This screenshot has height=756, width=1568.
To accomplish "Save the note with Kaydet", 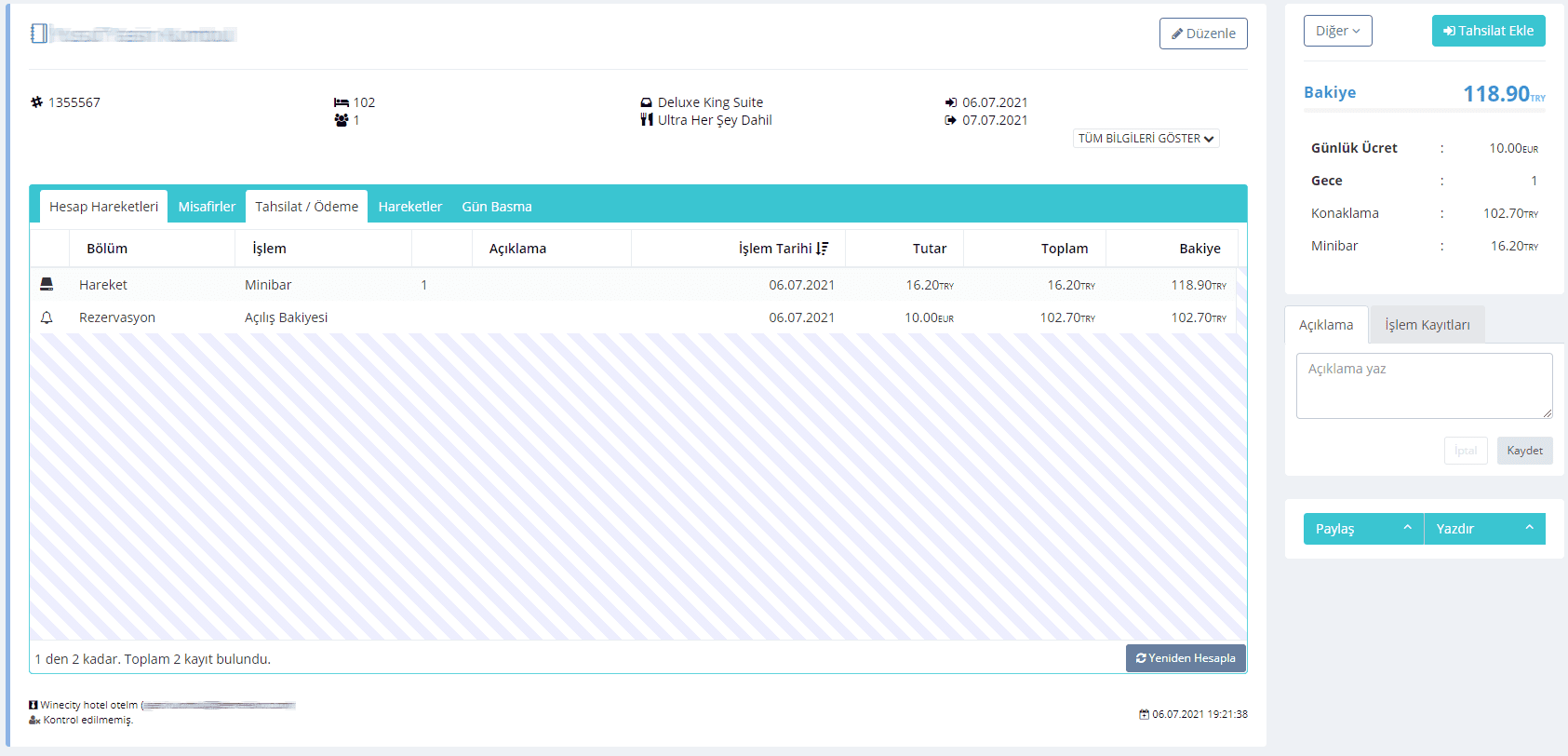I will click(x=1524, y=451).
